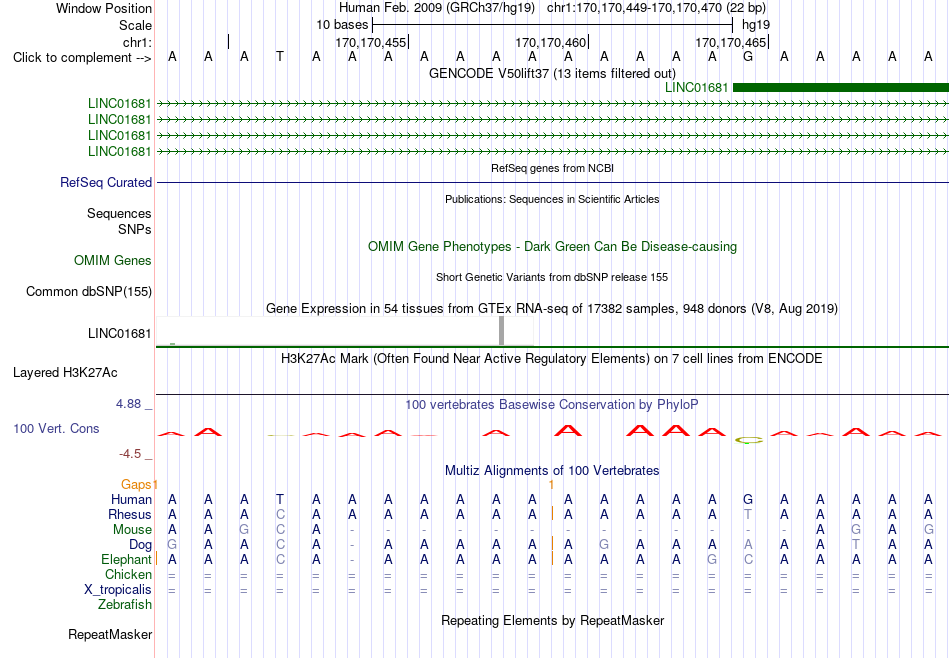Click the orange 1 gap marker mid-alignment
This screenshot has height=658, width=950.
[551, 484]
